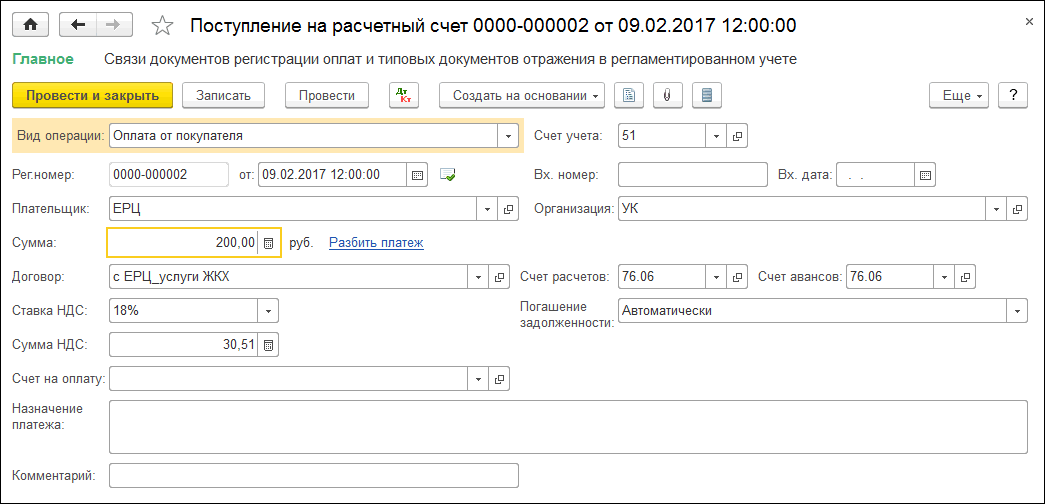Expand the Вид операции dropdown
This screenshot has width=1045, height=504.
click(508, 135)
